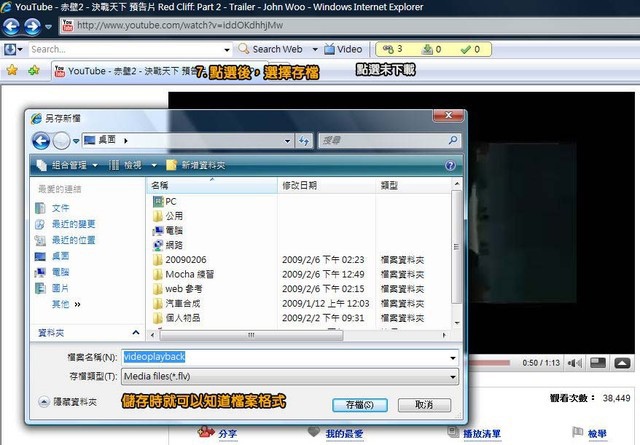Screen dimensions: 640x445
Task: Open the file name dropdown arrow
Action: (x=453, y=358)
